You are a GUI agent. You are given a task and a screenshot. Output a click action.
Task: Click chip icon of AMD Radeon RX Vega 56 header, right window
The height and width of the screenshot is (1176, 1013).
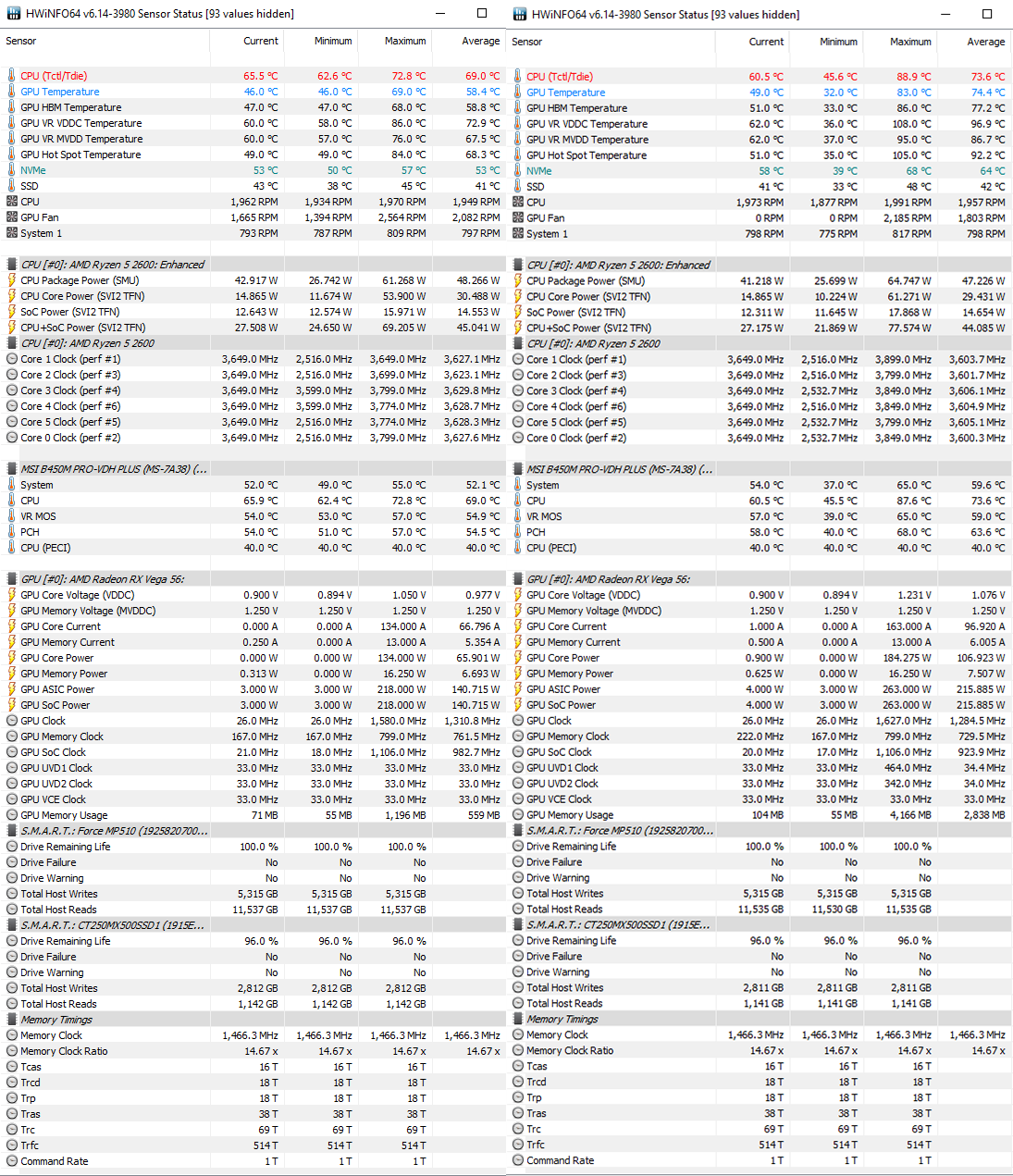pyautogui.click(x=518, y=579)
